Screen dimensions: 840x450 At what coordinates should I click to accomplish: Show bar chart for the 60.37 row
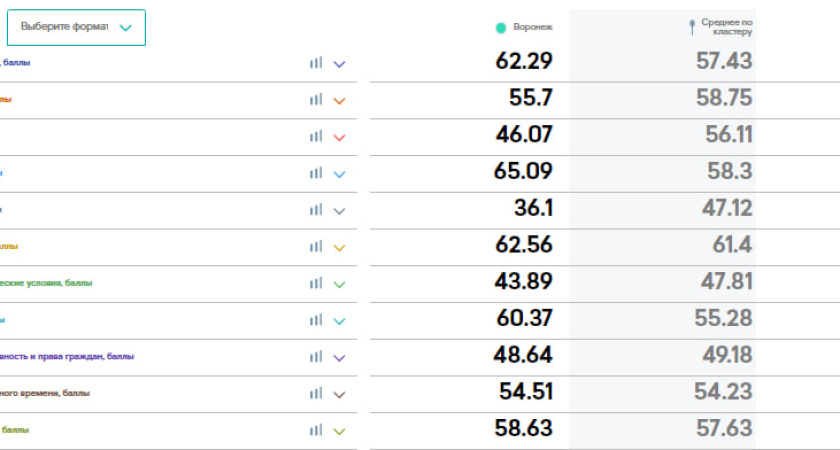(316, 320)
